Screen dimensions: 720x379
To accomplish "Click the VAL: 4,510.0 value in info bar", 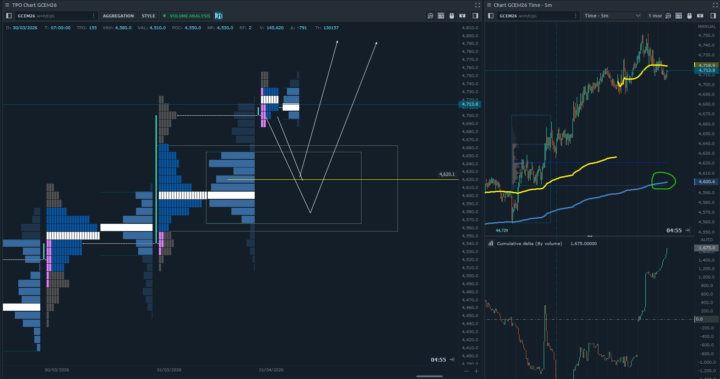I will coord(152,28).
